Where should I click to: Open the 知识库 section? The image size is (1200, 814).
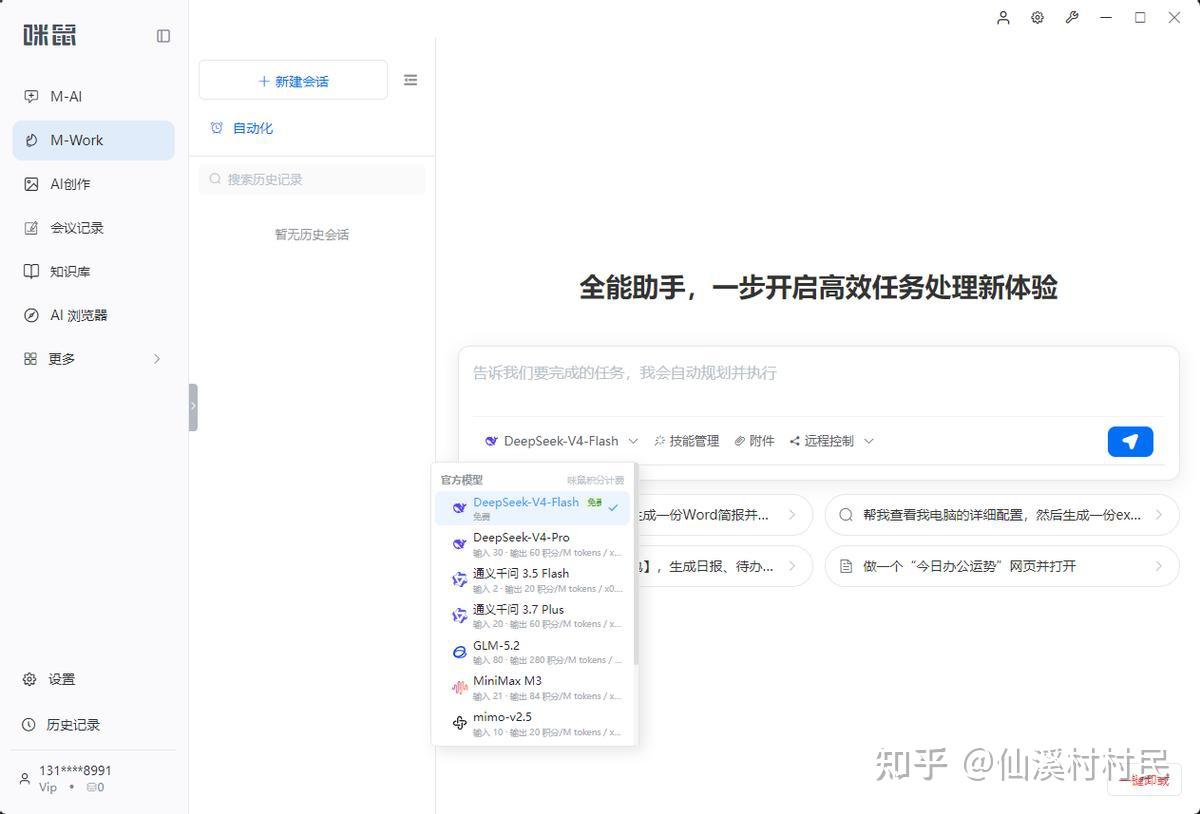tap(93, 271)
